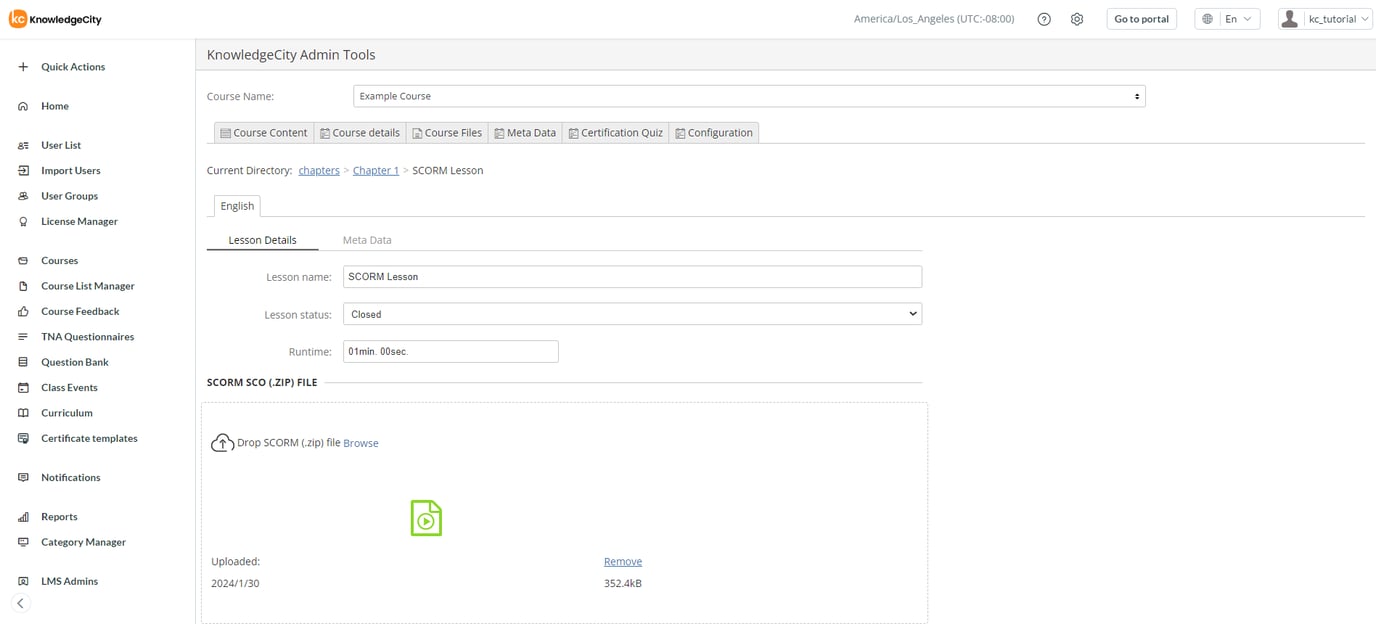Open Quick Actions from the sidebar
This screenshot has width=1376, height=624.
(71, 66)
